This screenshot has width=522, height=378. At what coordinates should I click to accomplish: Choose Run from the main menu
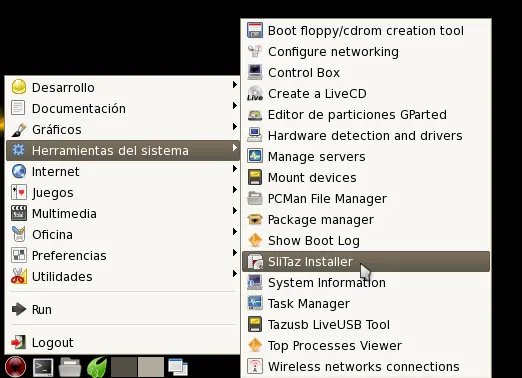pos(123,309)
